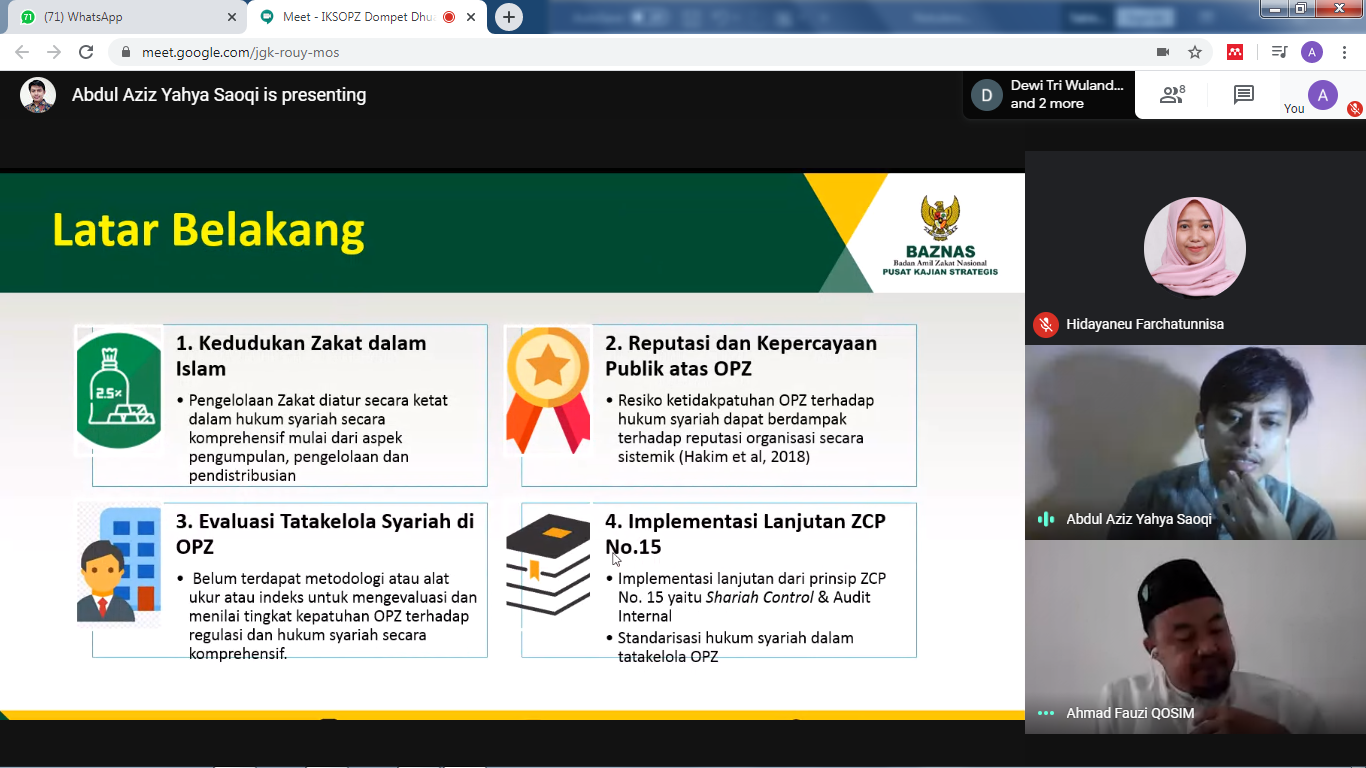Open a new browser tab
Image resolution: width=1366 pixels, height=768 pixels.
[509, 17]
